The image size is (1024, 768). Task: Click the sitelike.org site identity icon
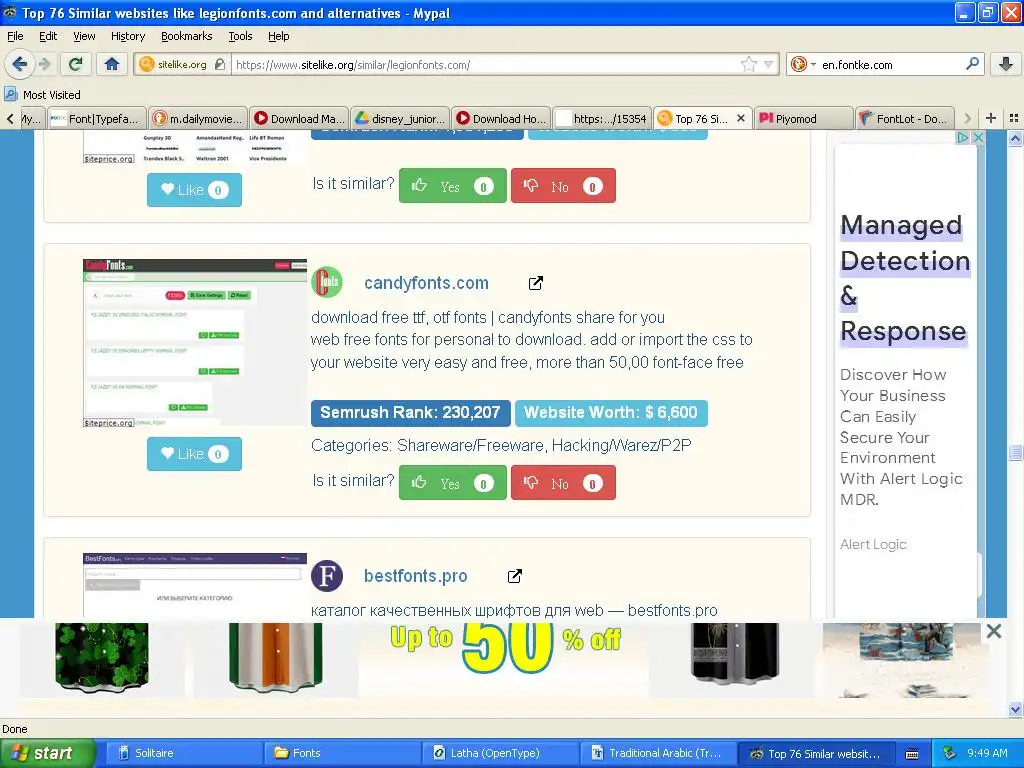pyautogui.click(x=147, y=64)
